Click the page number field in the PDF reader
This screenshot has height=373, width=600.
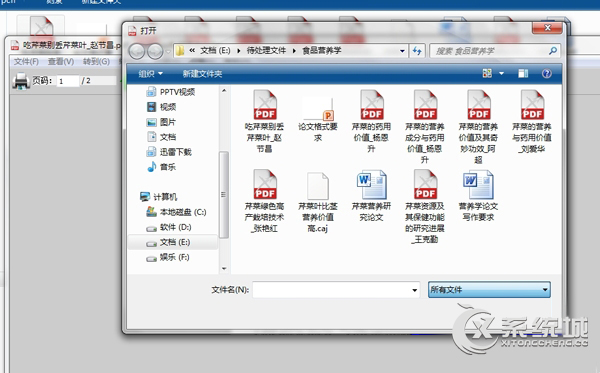pos(68,81)
